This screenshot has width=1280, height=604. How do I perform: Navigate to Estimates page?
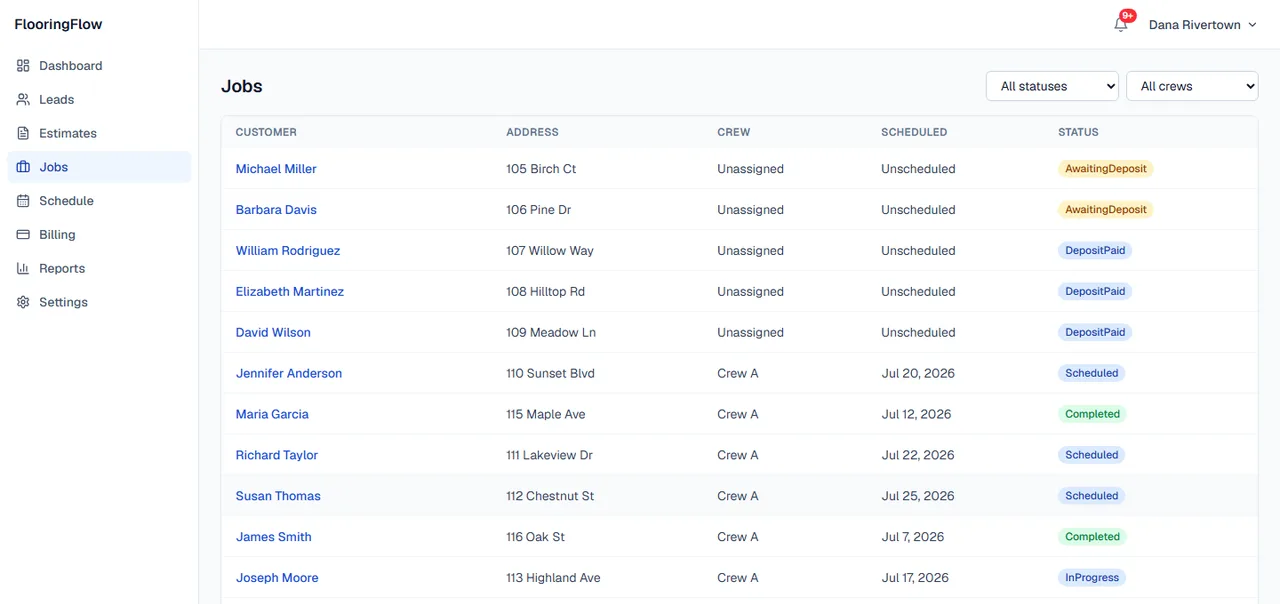pyautogui.click(x=99, y=133)
